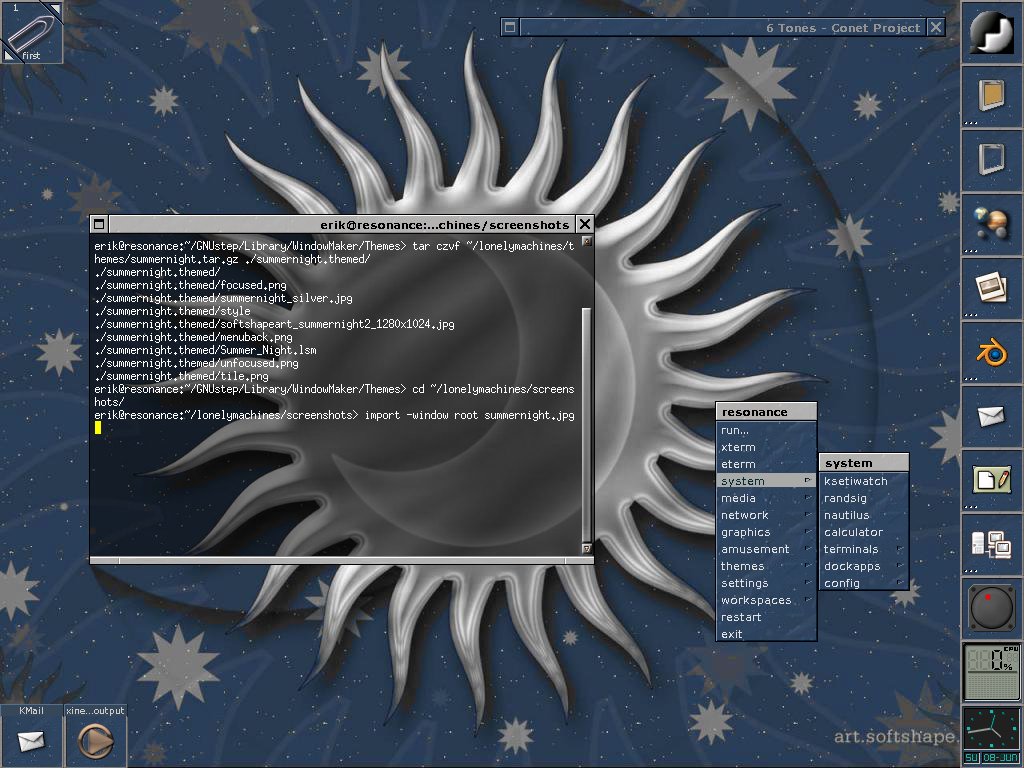The image size is (1024, 768).
Task: Launch Blender from the dock
Action: pos(992,351)
